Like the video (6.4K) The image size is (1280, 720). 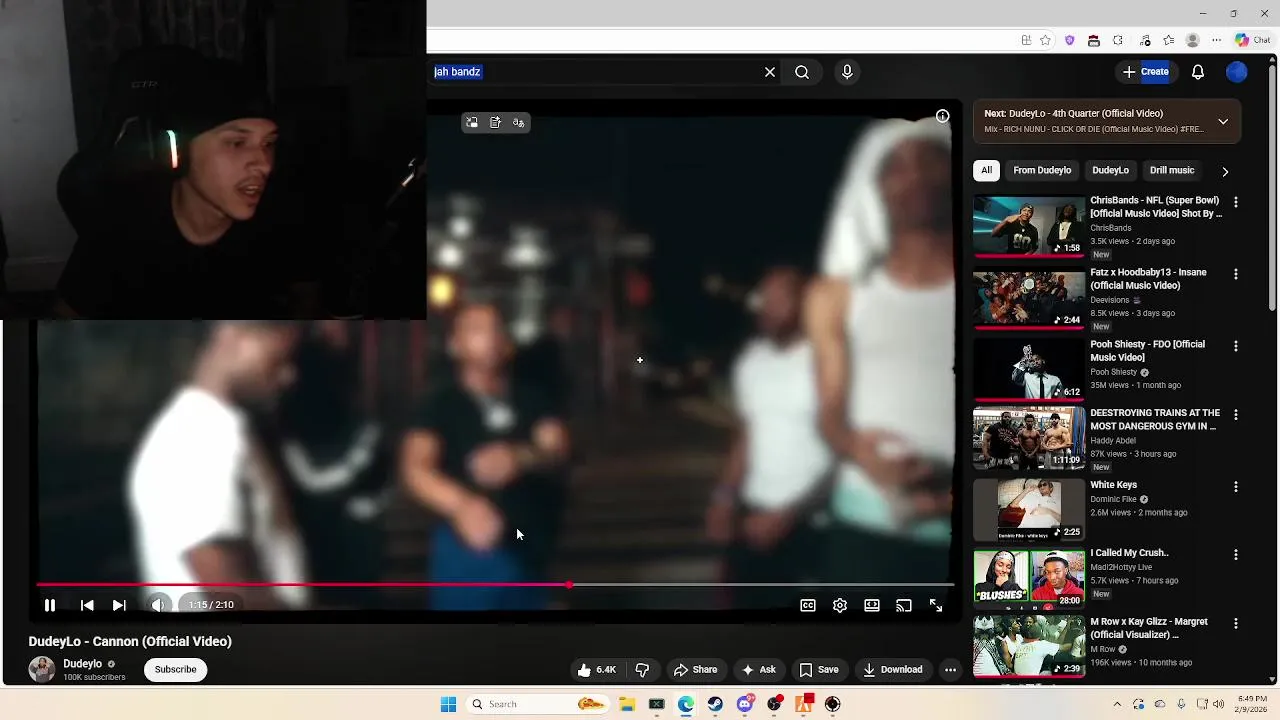coord(596,670)
